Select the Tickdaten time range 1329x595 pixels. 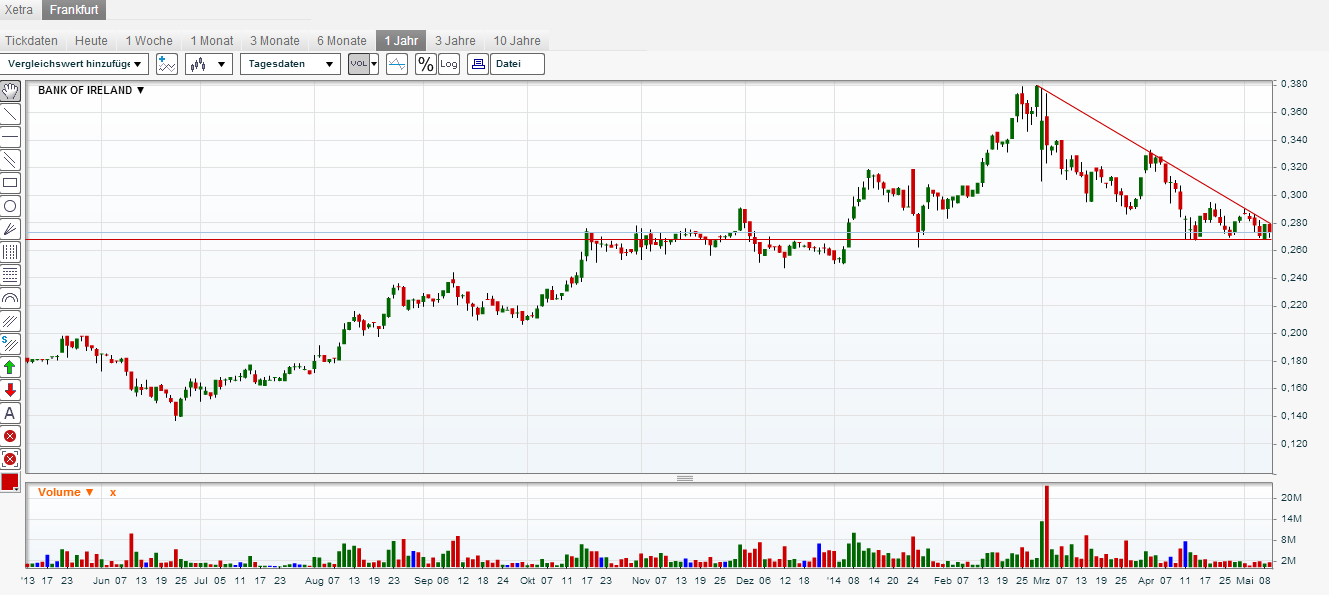31,41
